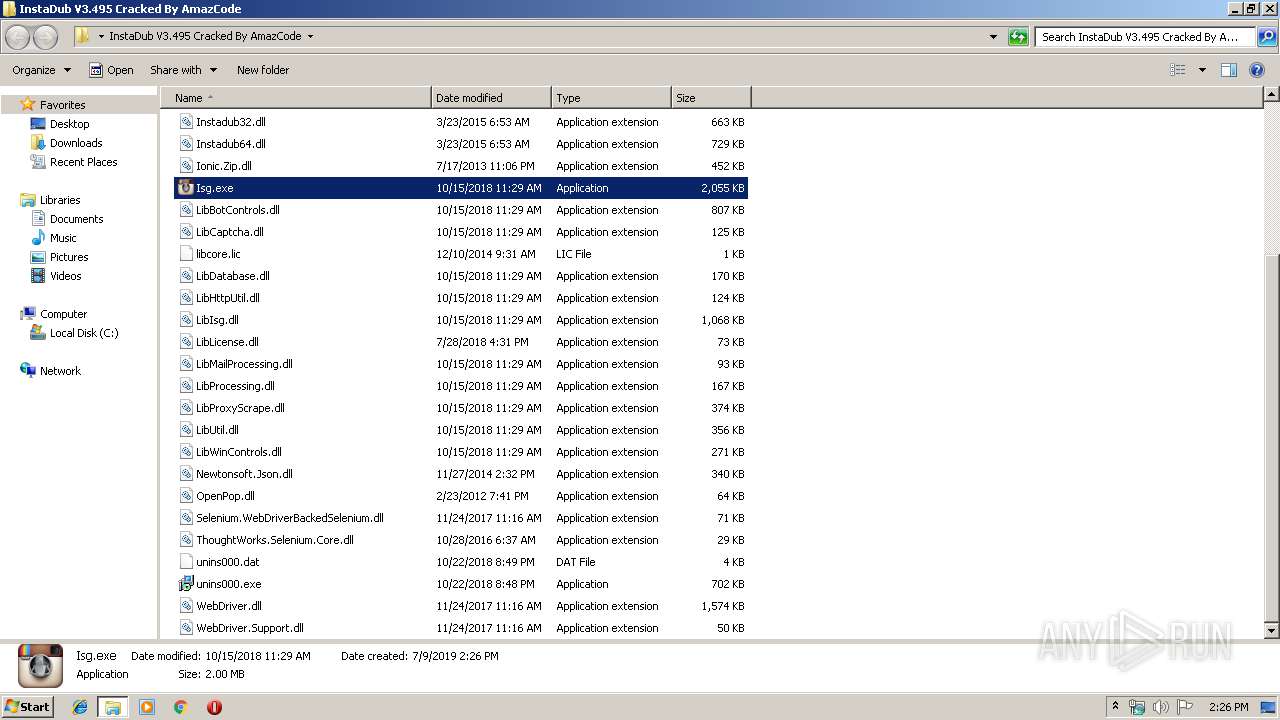Click the taskbar Explorer folder icon
Screen dimensions: 1280x720
pyautogui.click(x=113, y=707)
